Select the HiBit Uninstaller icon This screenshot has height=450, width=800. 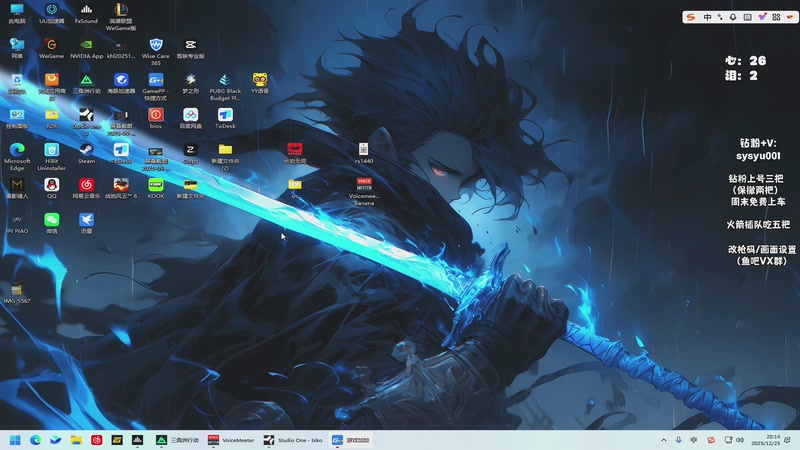52,157
